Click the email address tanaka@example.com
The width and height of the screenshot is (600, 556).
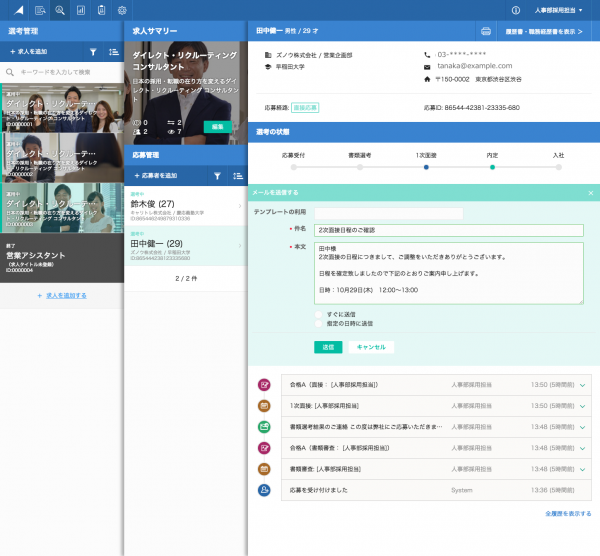pyautogui.click(x=474, y=66)
